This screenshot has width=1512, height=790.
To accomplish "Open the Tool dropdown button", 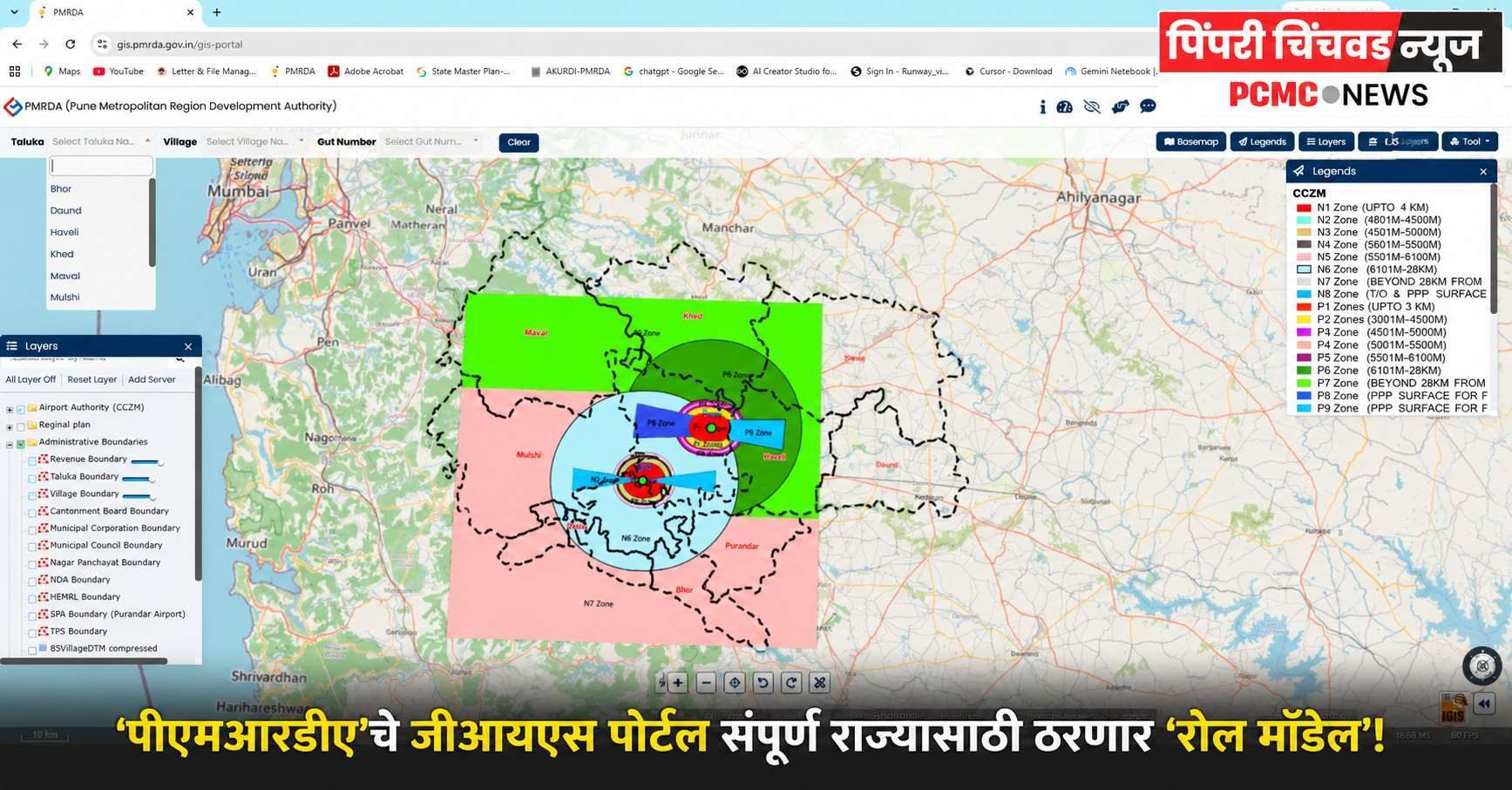I will coord(1470,141).
